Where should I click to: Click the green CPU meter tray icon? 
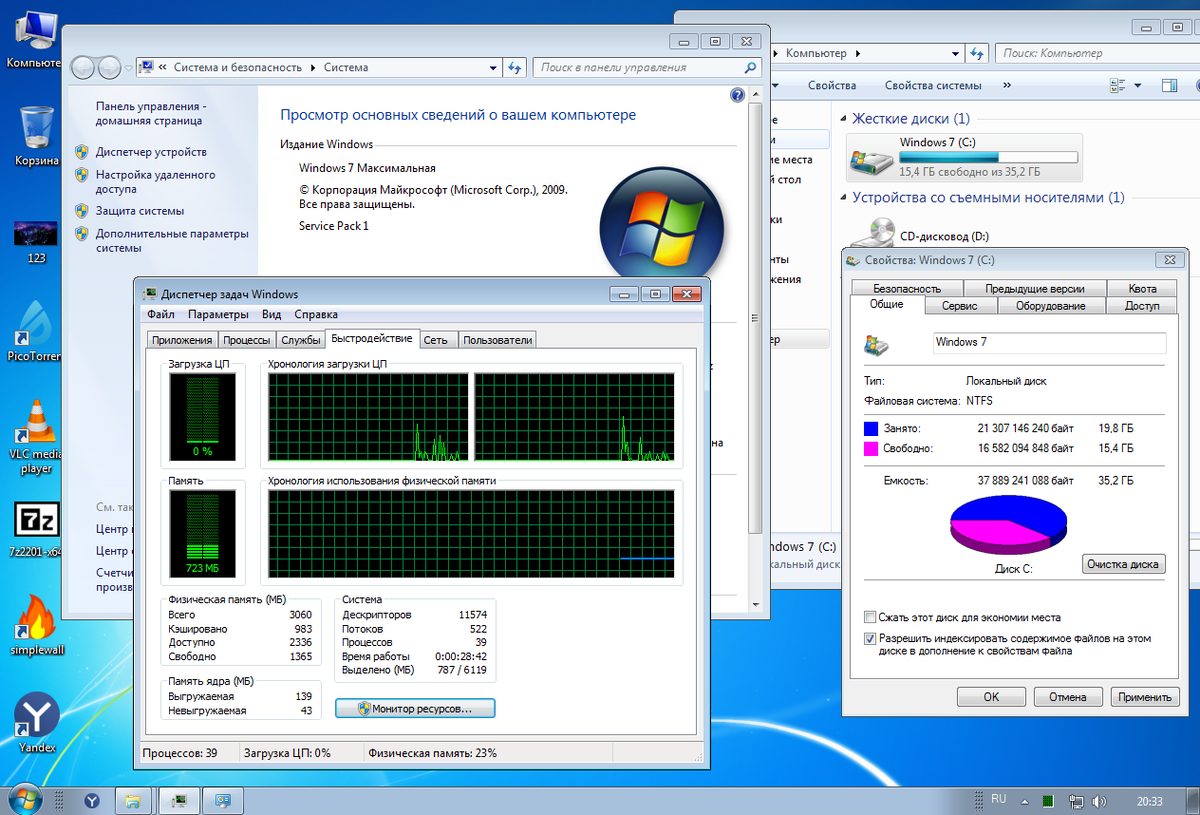[x=1046, y=801]
